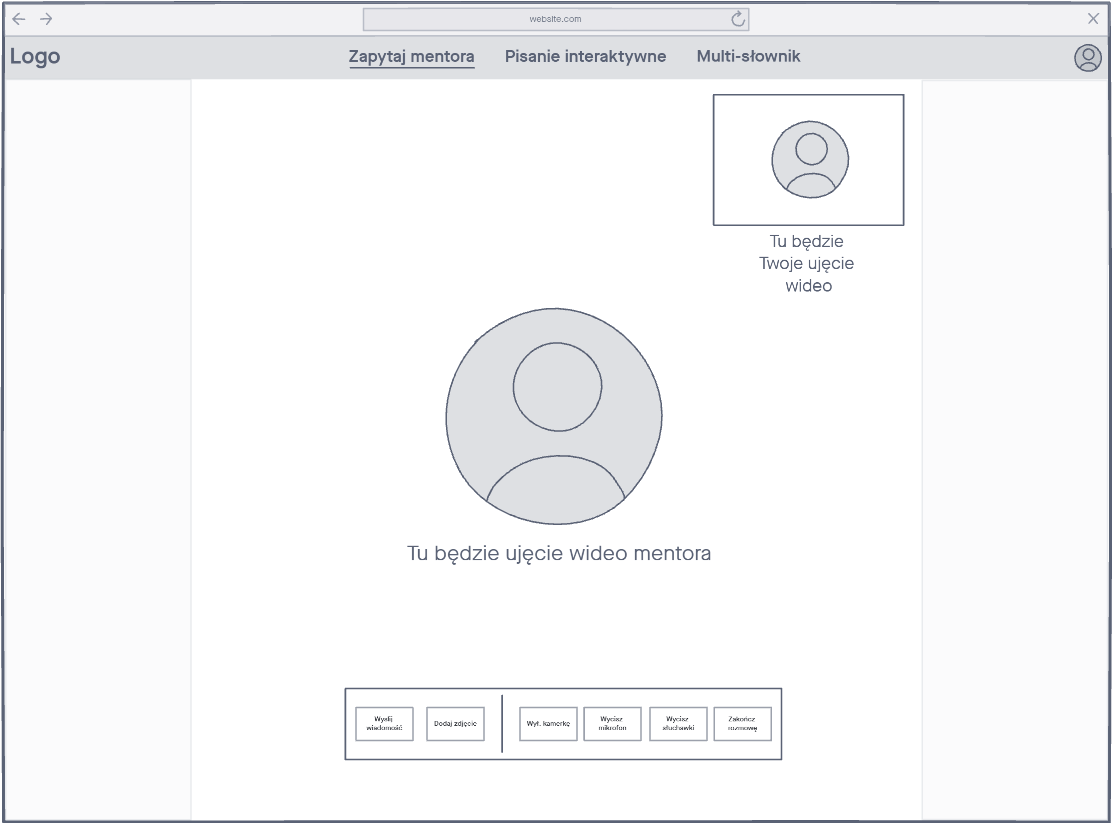Mute microphone using Wycisz mikrofon
1112x823 pixels.
[x=612, y=724]
